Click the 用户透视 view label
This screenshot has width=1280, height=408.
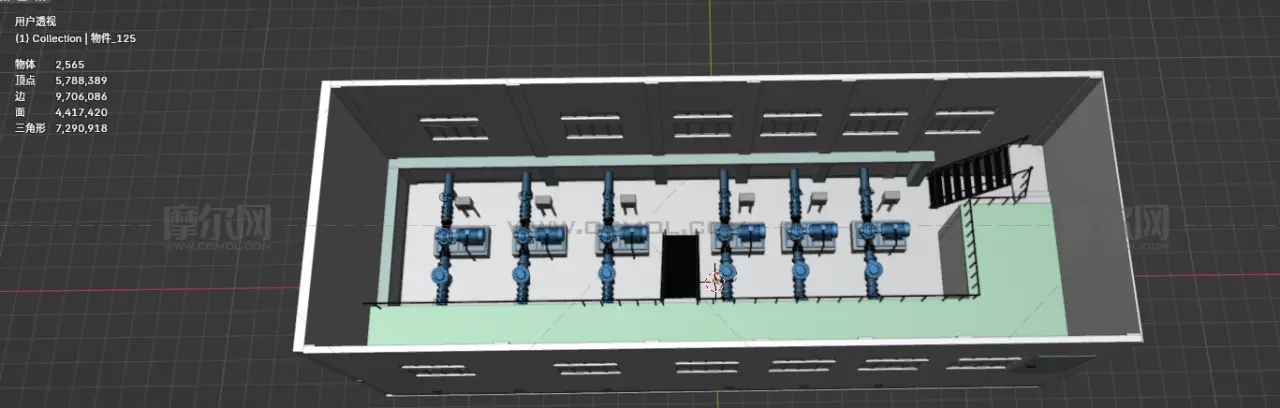pyautogui.click(x=36, y=20)
